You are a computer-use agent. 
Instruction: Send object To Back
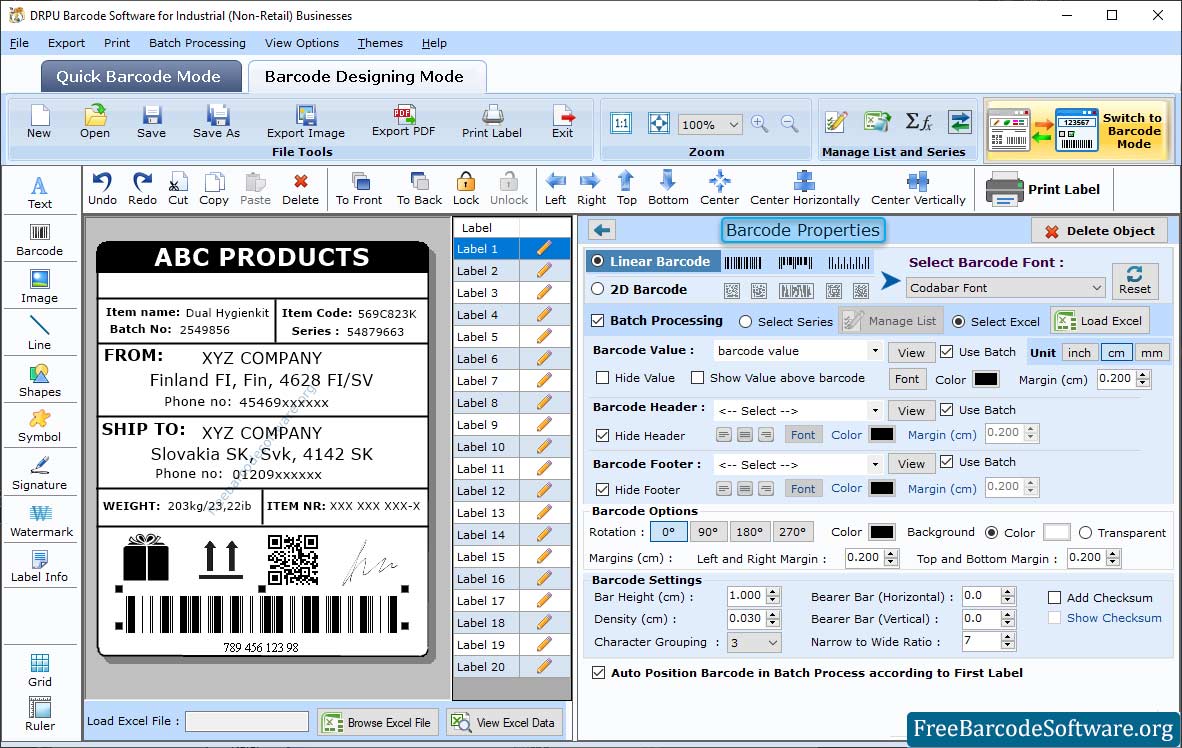click(419, 189)
